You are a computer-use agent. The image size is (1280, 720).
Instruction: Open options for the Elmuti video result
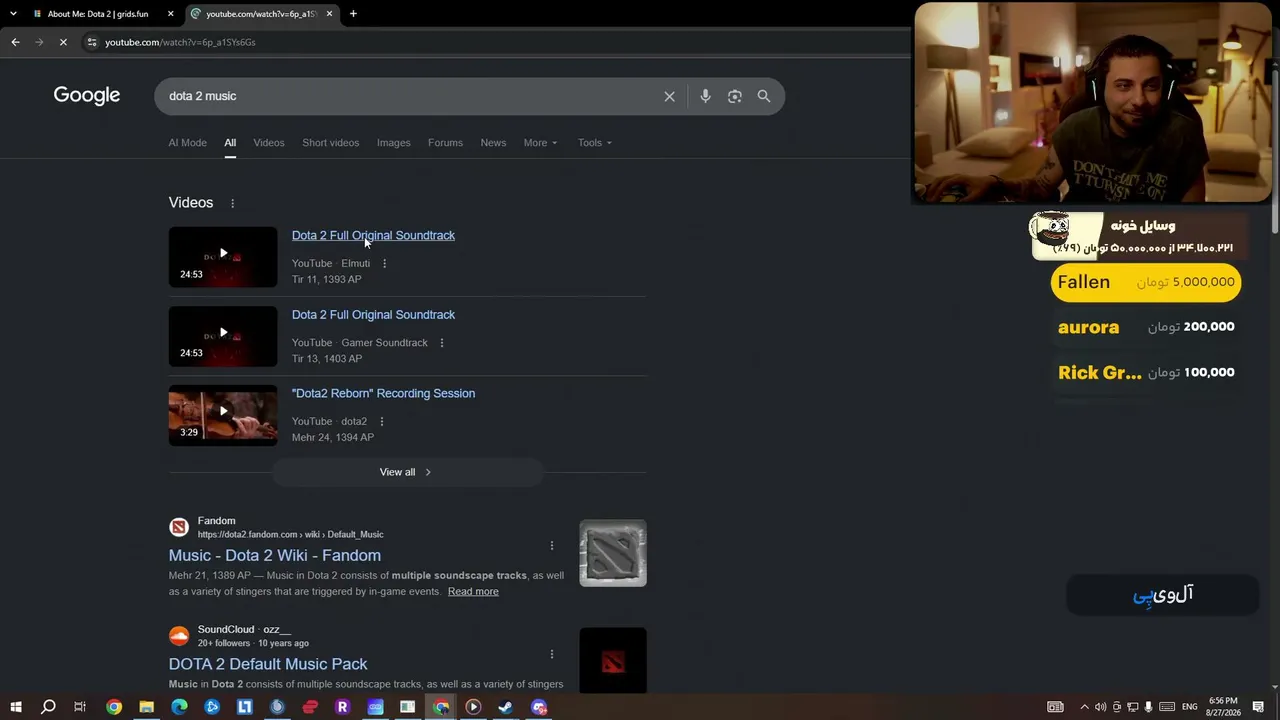pos(384,264)
